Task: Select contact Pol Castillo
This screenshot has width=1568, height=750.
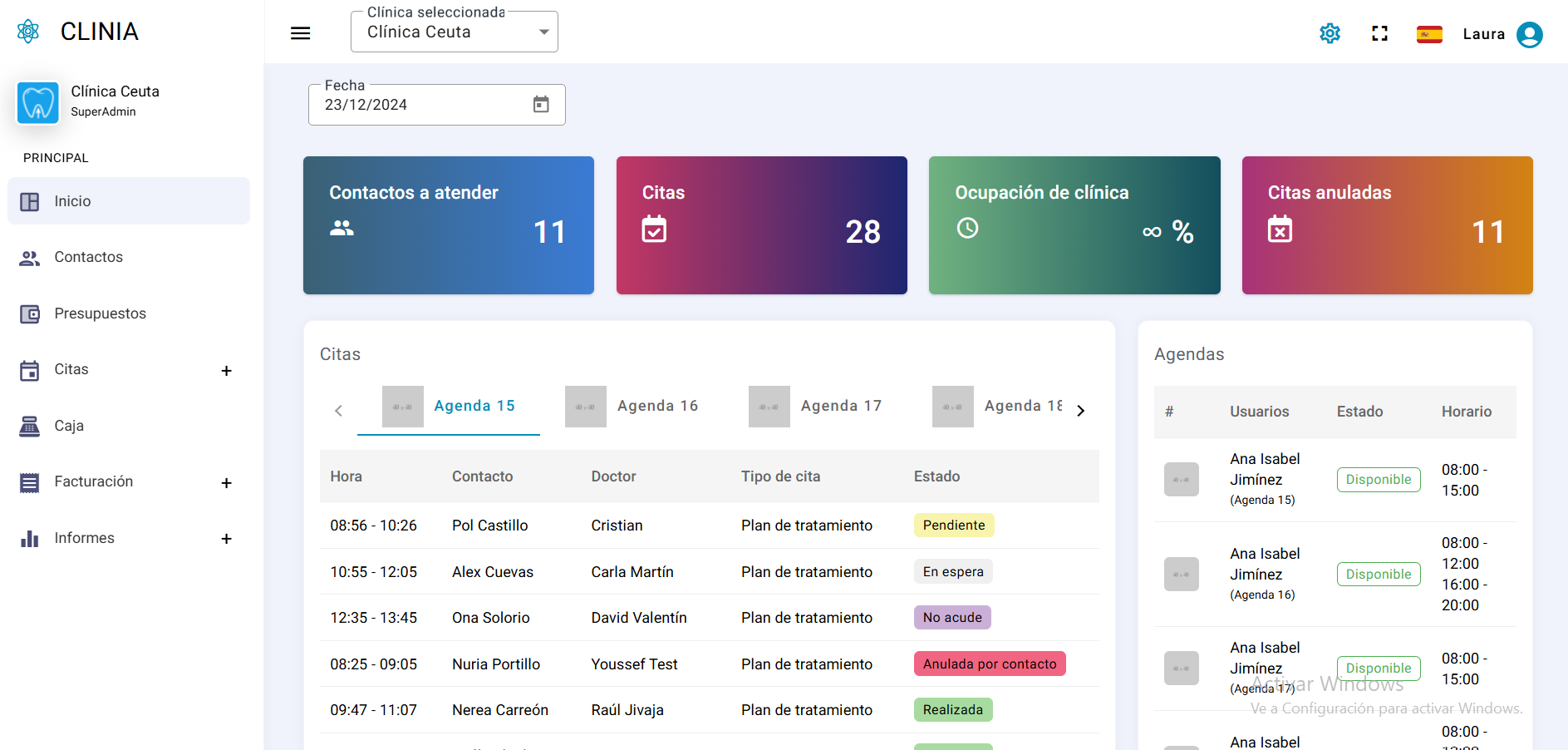Action: click(490, 525)
